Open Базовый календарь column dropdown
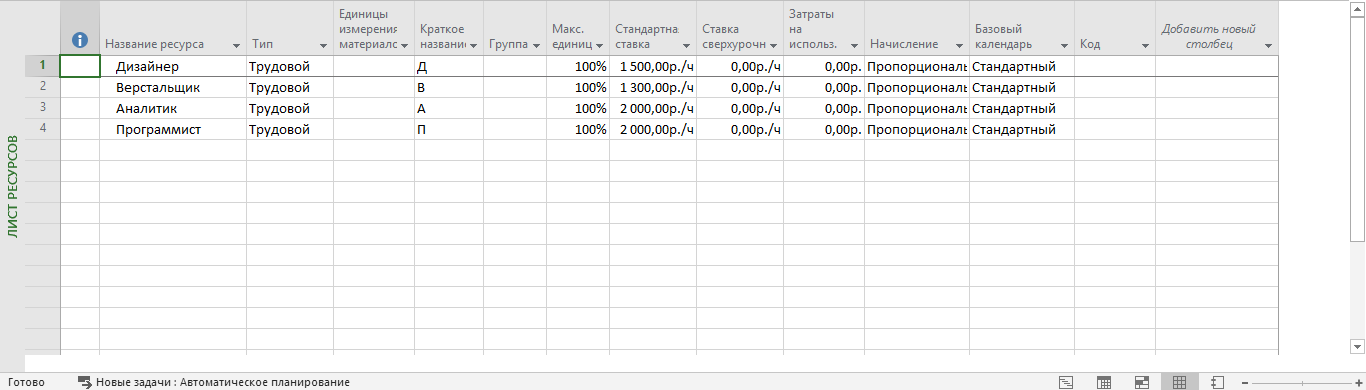1366x390 pixels. coord(1064,46)
